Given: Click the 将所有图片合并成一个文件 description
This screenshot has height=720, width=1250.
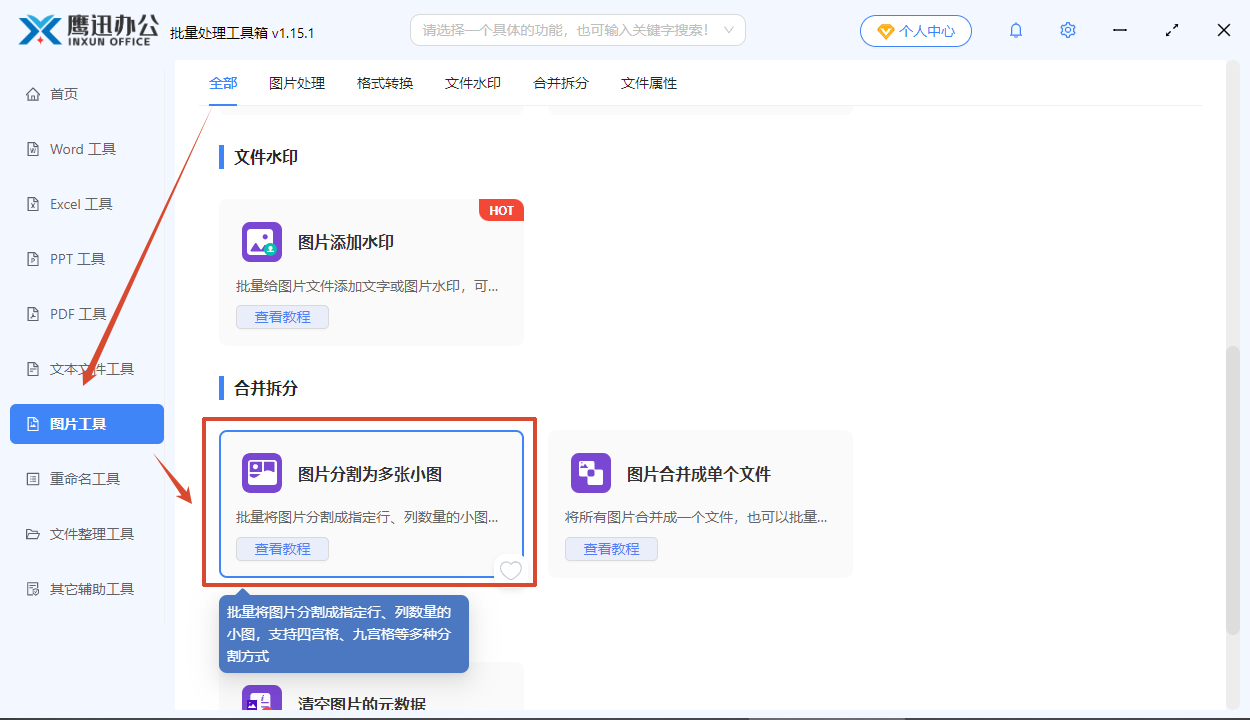Looking at the screenshot, I should click(696, 517).
